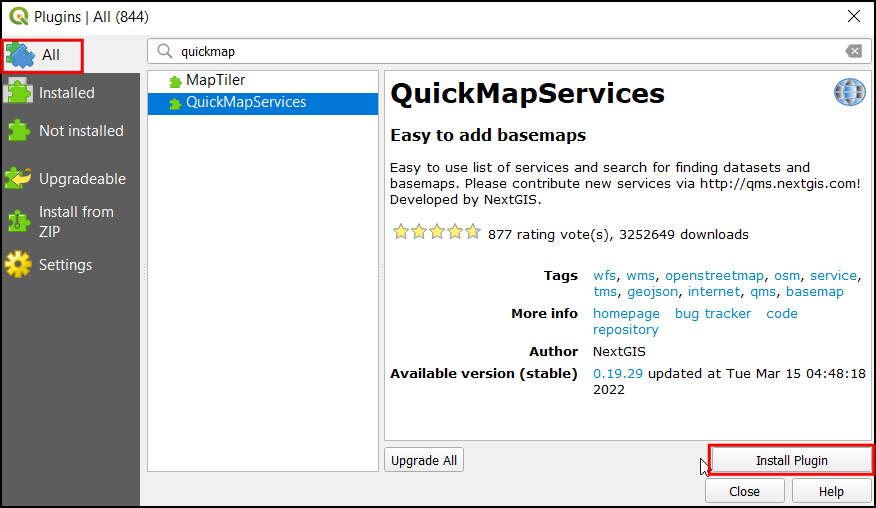Click the search magnifier icon

click(164, 51)
